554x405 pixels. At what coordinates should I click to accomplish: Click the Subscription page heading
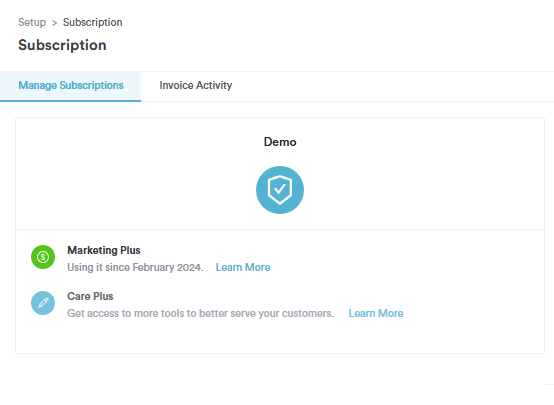[x=62, y=45]
